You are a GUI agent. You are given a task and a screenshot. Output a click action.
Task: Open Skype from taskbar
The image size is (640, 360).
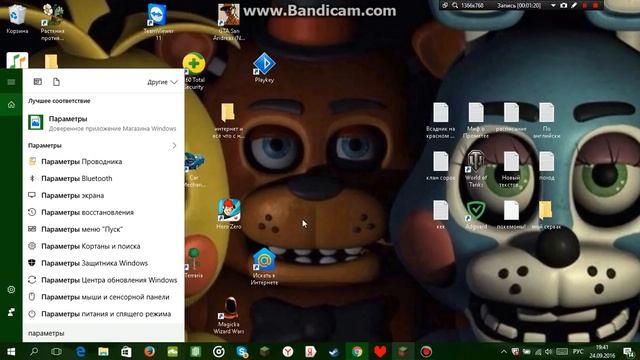242,351
